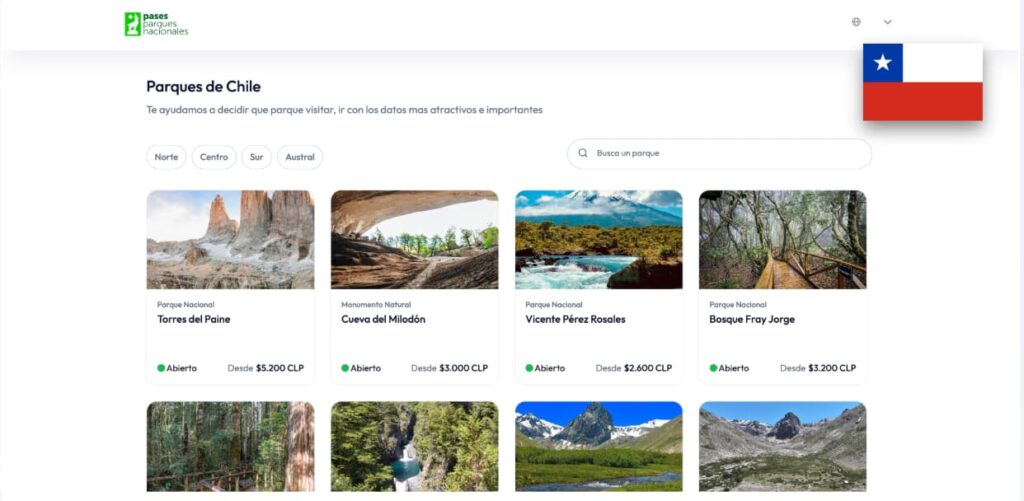Click Cueva del Milodón green status dot
Viewport: 1024px width, 501px height.
pyautogui.click(x=345, y=368)
